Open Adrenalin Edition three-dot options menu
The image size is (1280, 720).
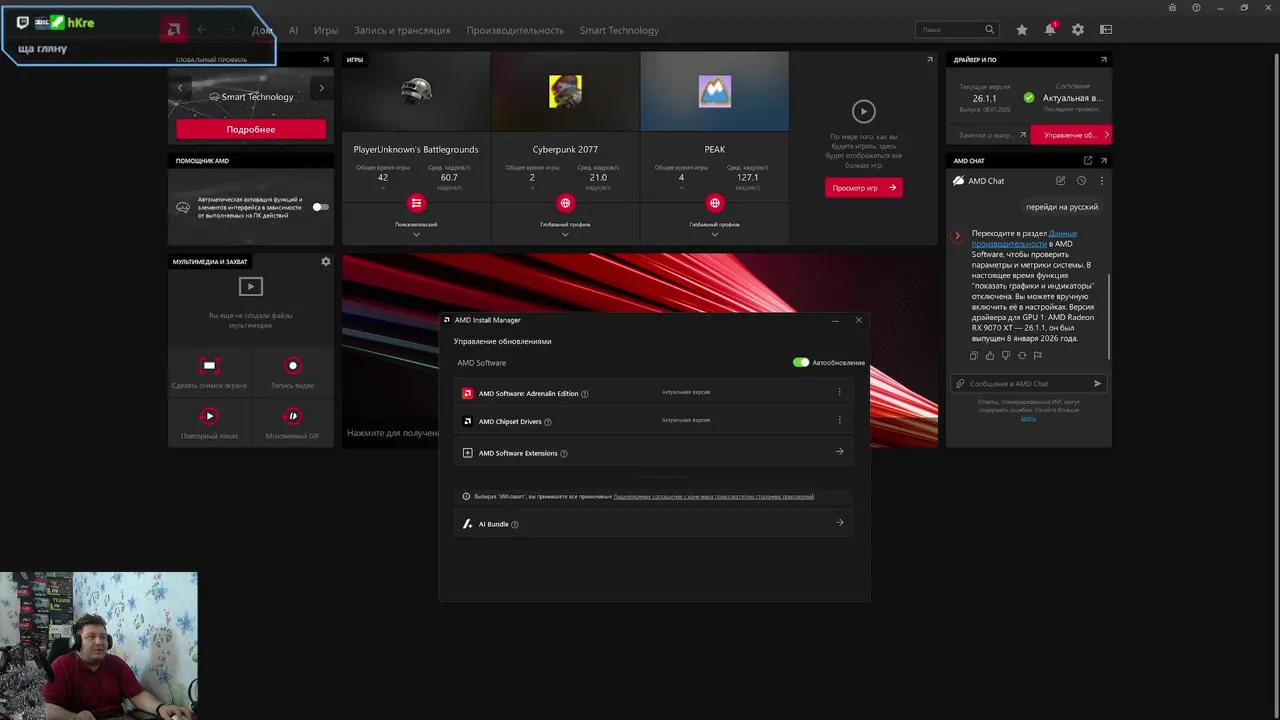[x=839, y=392]
